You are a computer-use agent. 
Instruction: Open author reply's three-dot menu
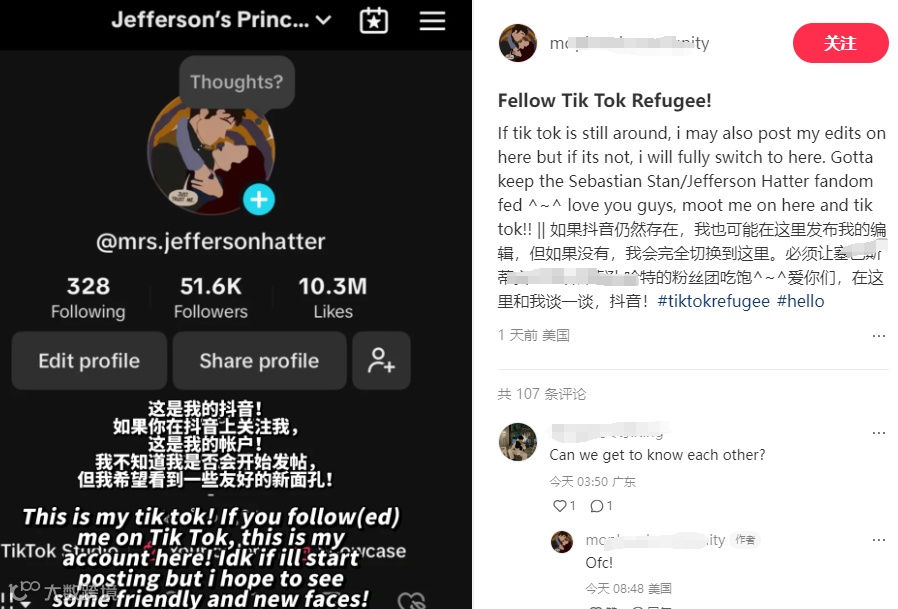(x=879, y=540)
